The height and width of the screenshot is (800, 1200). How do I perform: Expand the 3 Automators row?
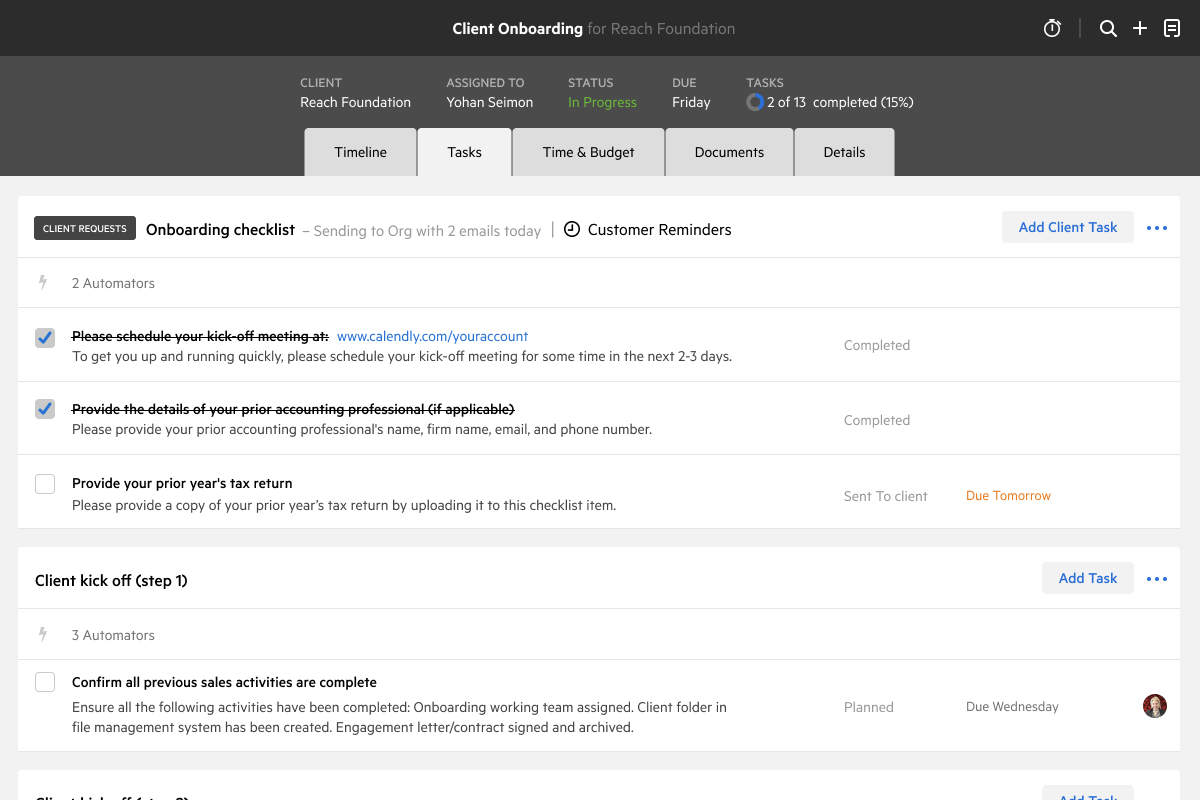click(113, 635)
